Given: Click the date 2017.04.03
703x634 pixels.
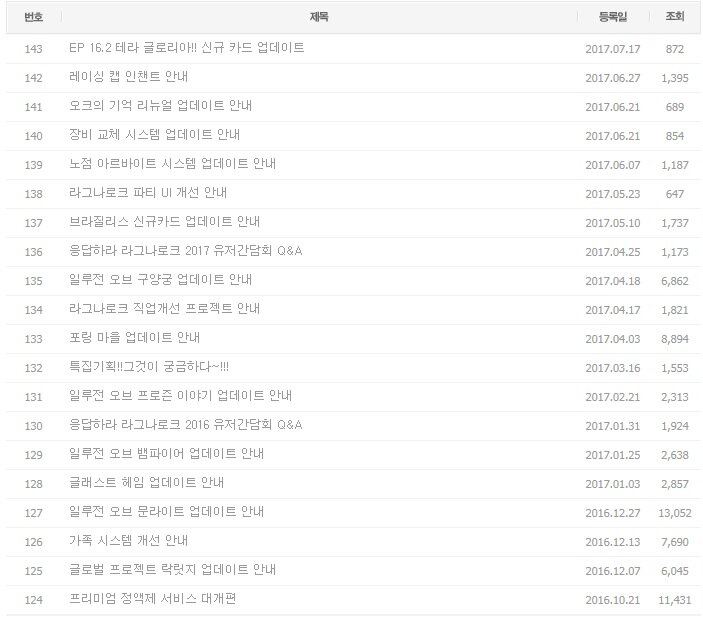Looking at the screenshot, I should pos(613,339).
